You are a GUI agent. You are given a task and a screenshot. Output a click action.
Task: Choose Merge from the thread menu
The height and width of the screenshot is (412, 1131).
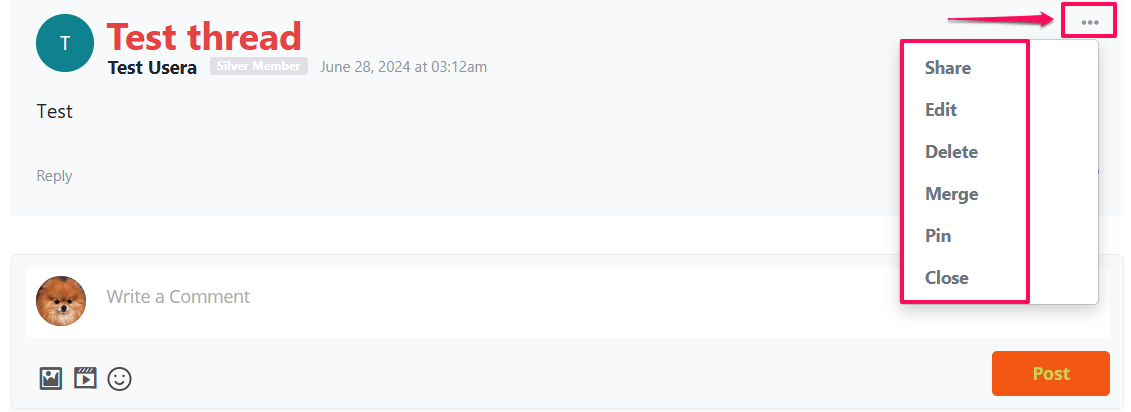tap(951, 193)
